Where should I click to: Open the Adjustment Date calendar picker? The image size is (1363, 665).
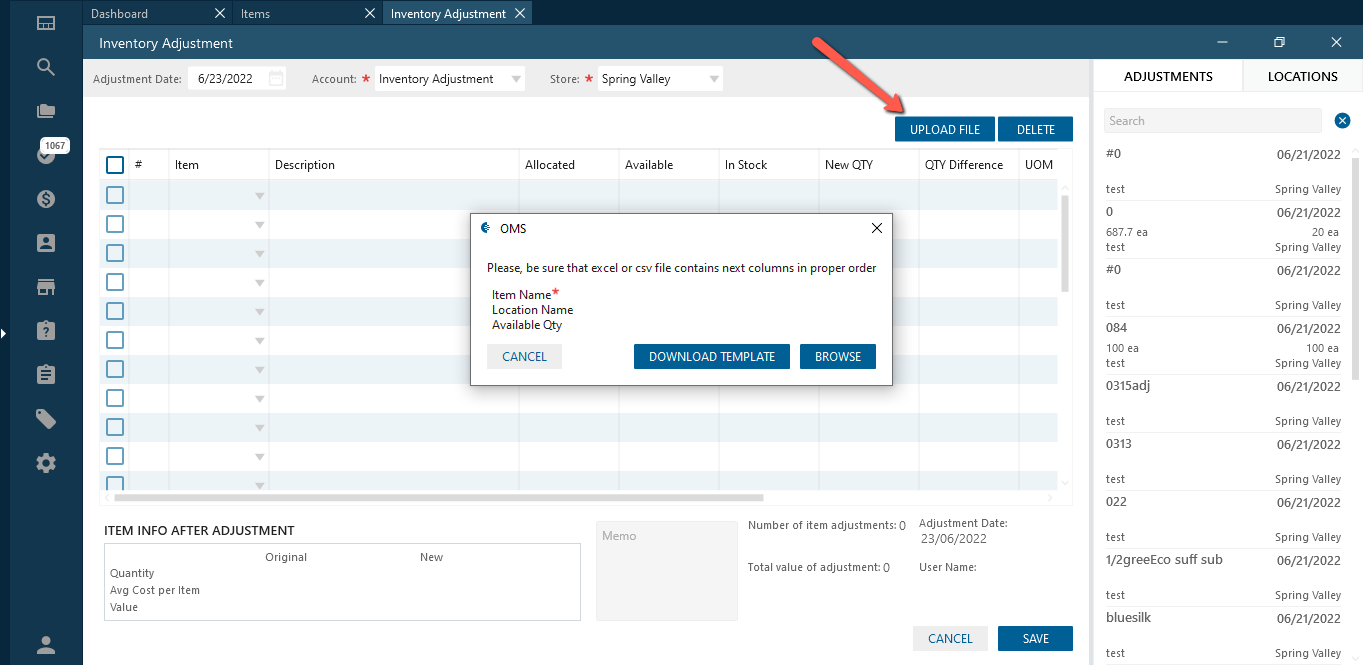(276, 79)
